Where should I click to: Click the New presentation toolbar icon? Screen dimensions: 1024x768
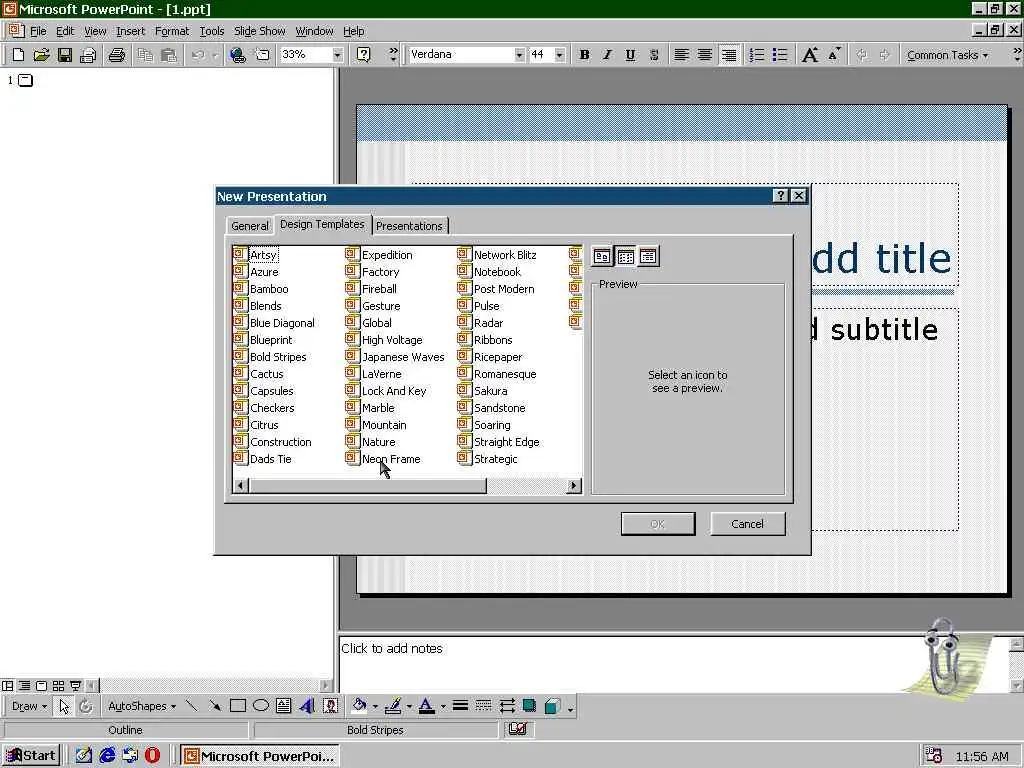[x=18, y=55]
